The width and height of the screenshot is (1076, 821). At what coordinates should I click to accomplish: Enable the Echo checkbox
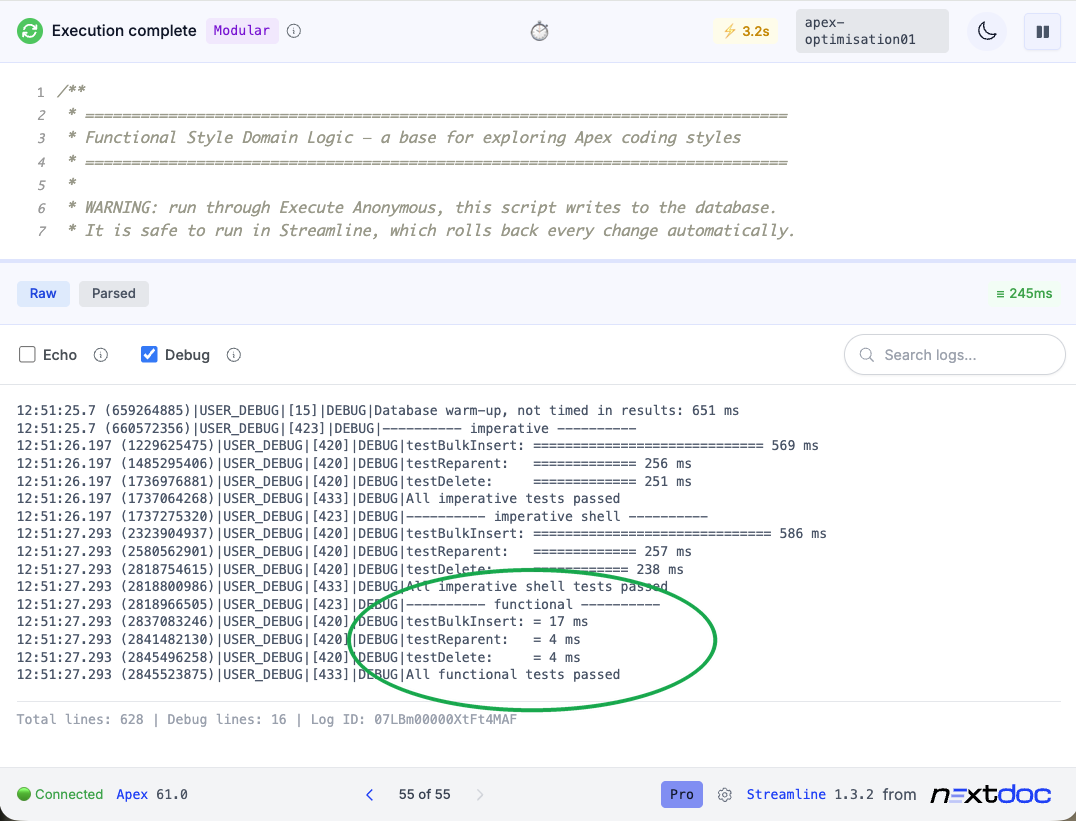click(x=27, y=355)
